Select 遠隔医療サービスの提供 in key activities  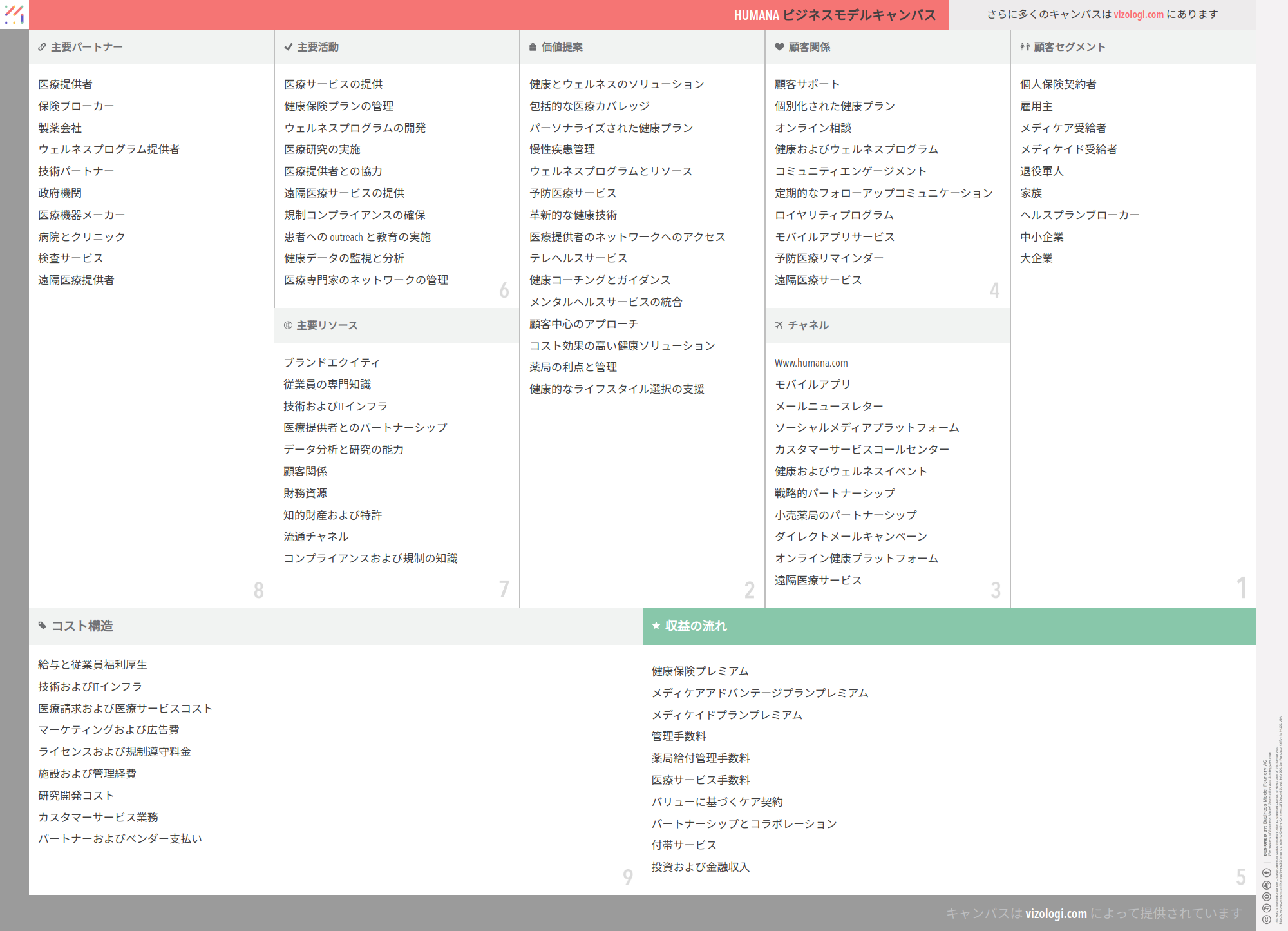(x=344, y=193)
